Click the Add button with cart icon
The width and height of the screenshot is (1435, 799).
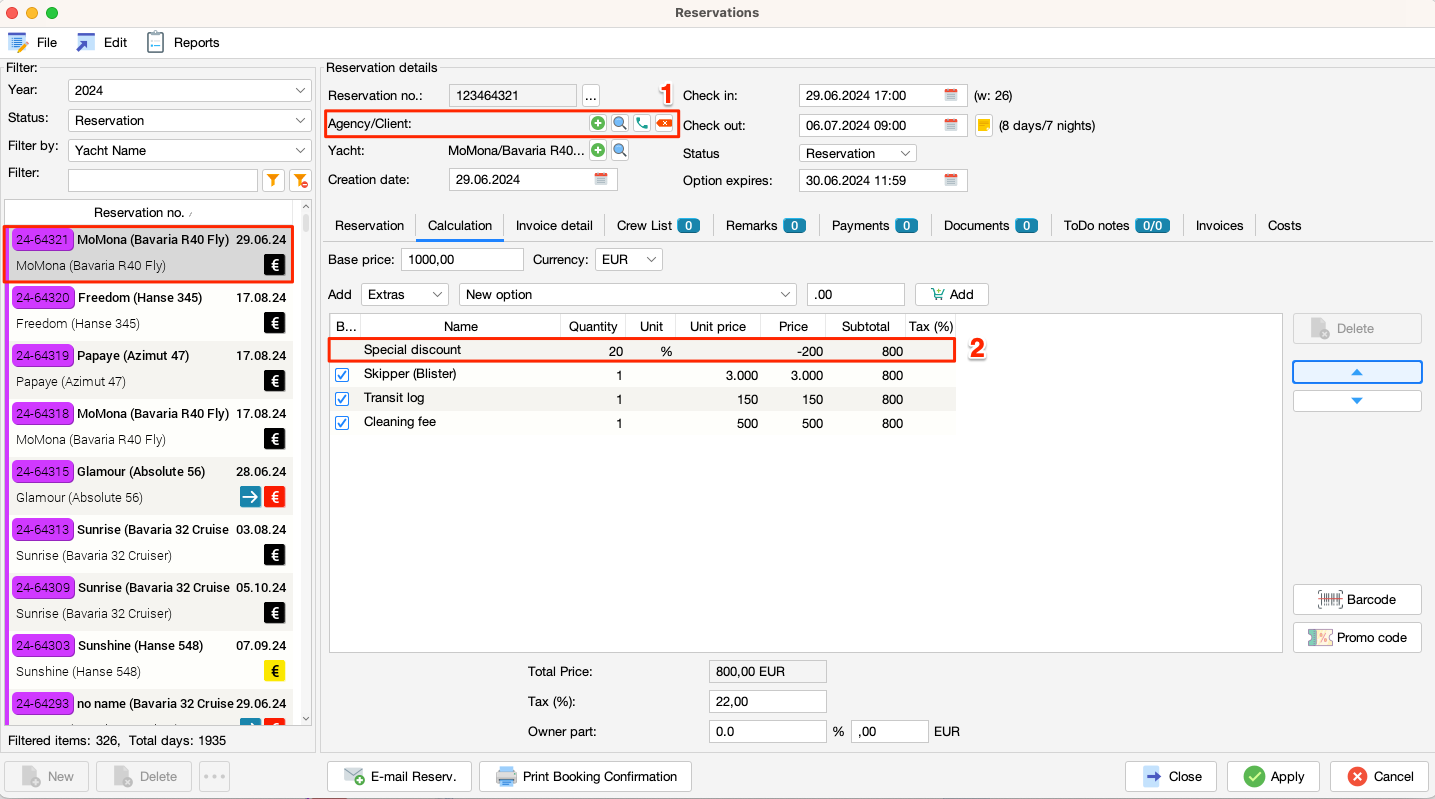pyautogui.click(x=951, y=294)
